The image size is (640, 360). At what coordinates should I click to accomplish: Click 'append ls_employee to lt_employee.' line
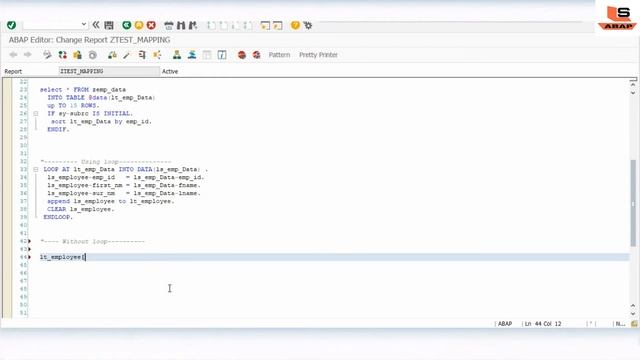pos(111,201)
